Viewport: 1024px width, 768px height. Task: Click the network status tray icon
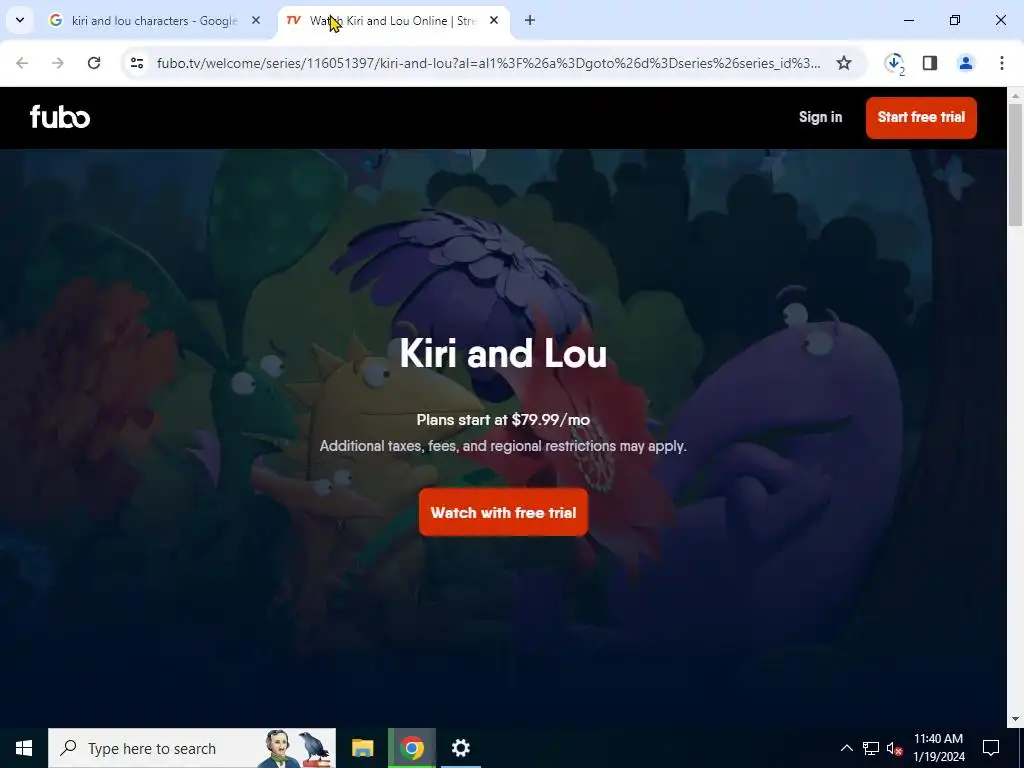[871, 748]
